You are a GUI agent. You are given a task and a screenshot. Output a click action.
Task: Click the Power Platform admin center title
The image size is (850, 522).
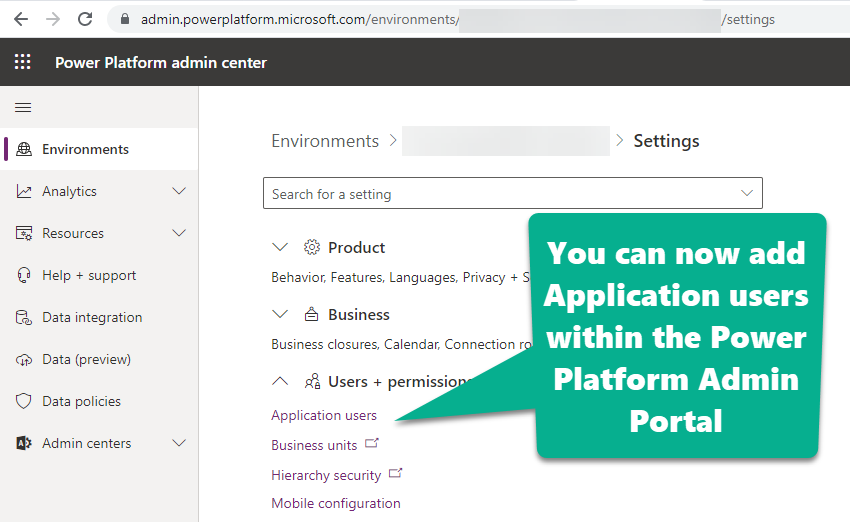[x=160, y=62]
